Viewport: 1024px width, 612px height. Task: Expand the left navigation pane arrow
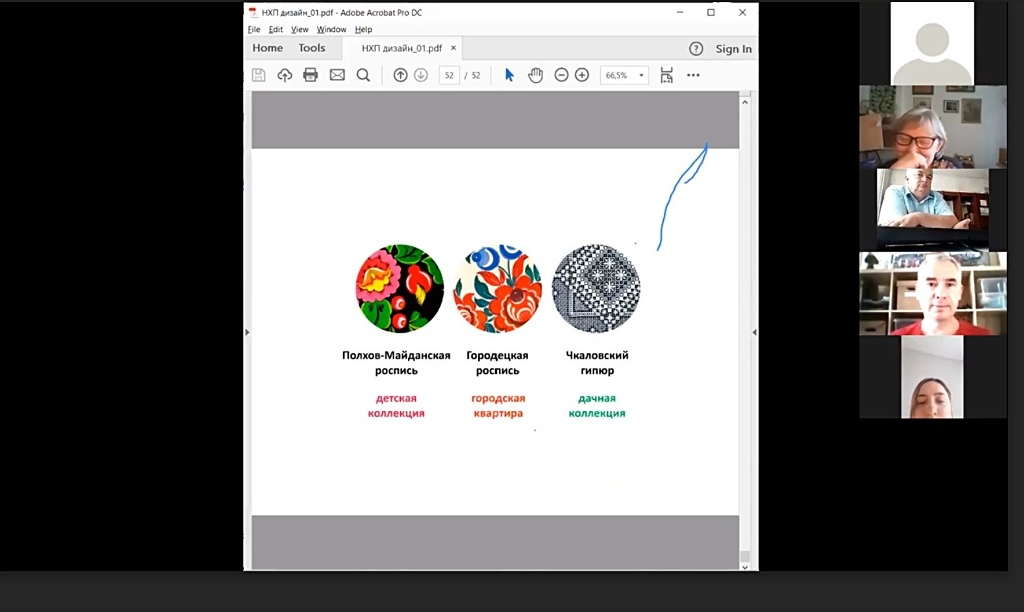(x=247, y=332)
